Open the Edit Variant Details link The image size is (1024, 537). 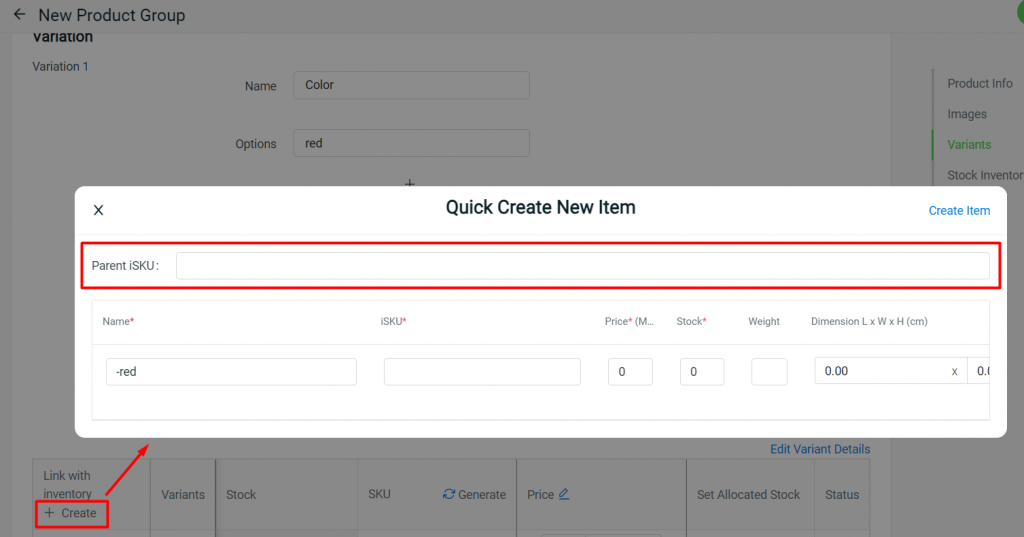(x=820, y=449)
